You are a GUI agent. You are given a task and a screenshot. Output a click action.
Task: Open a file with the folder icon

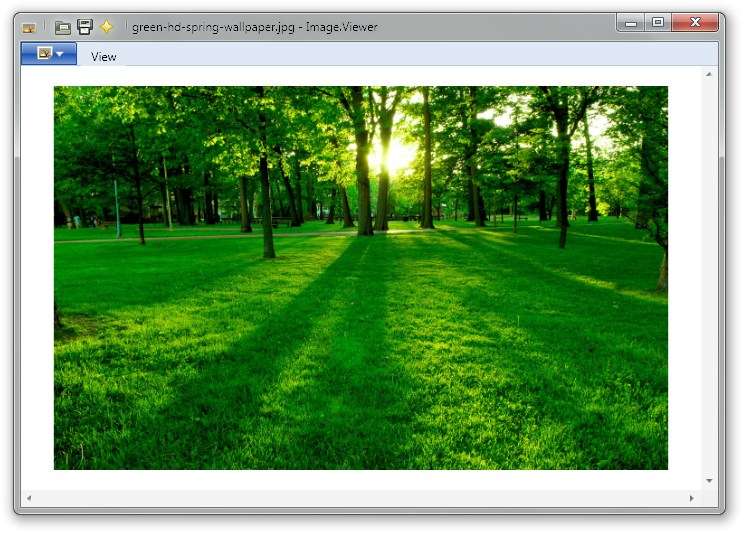click(x=63, y=28)
